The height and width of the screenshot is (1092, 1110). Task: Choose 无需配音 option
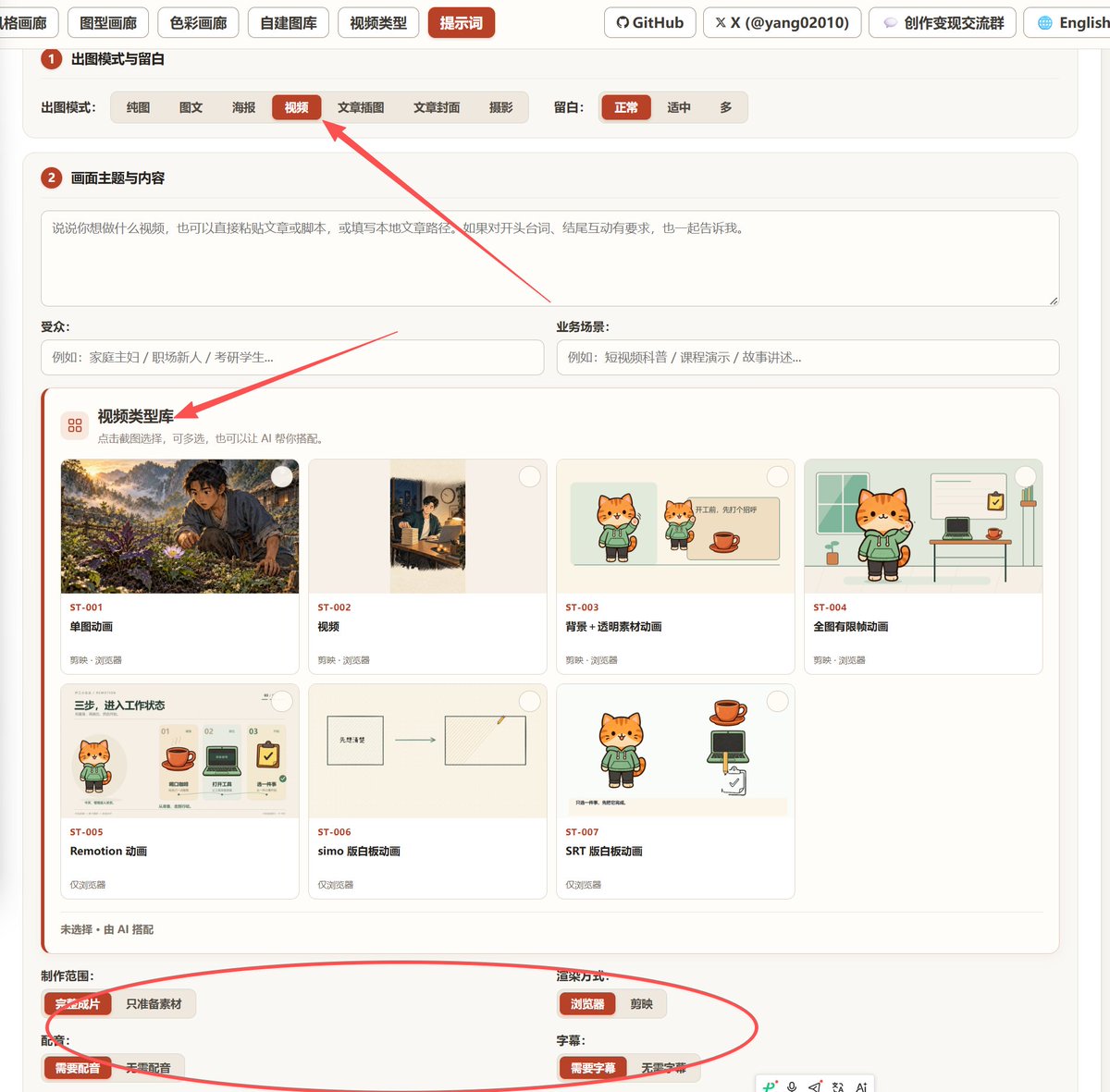148,1068
